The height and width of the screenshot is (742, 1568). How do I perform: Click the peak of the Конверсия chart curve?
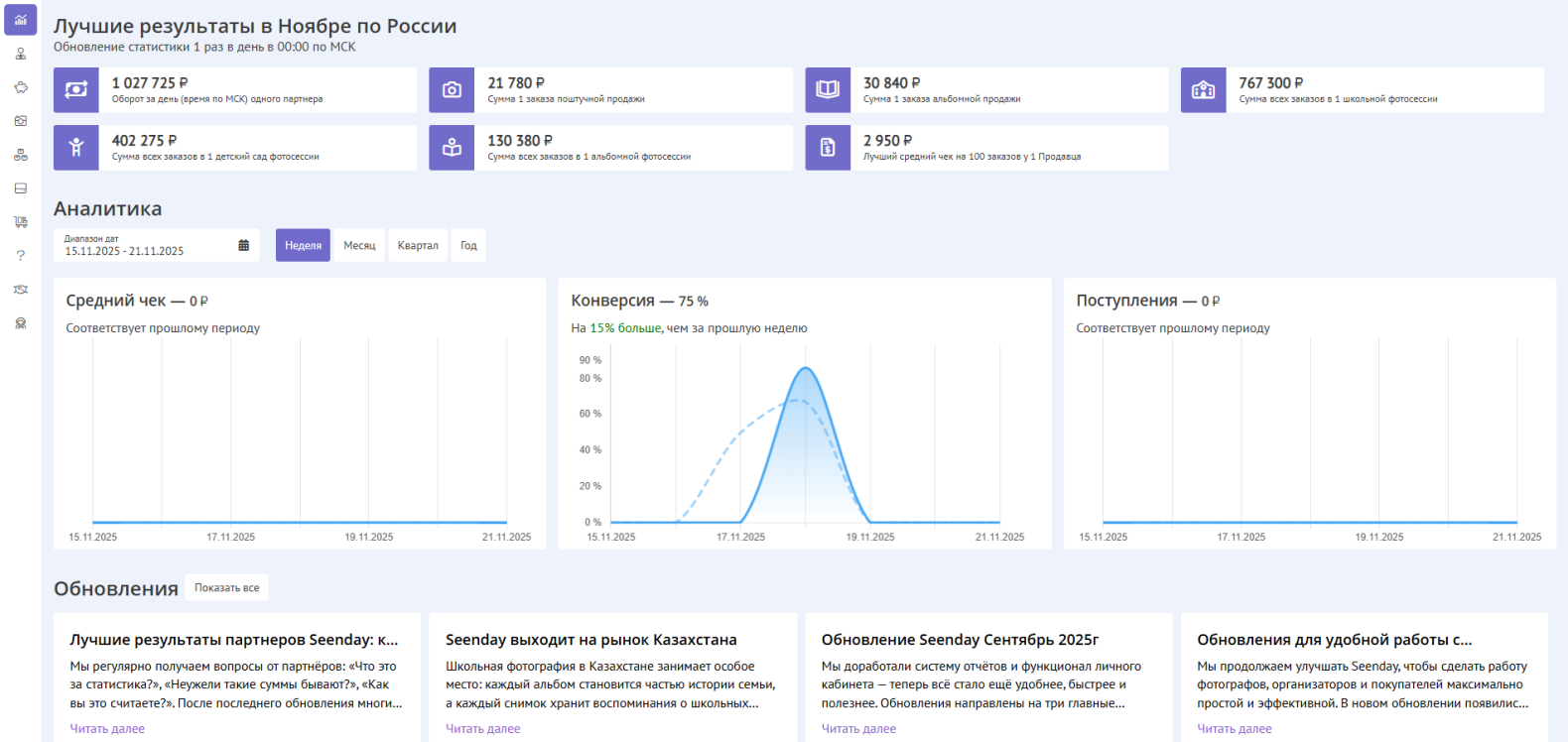point(806,369)
